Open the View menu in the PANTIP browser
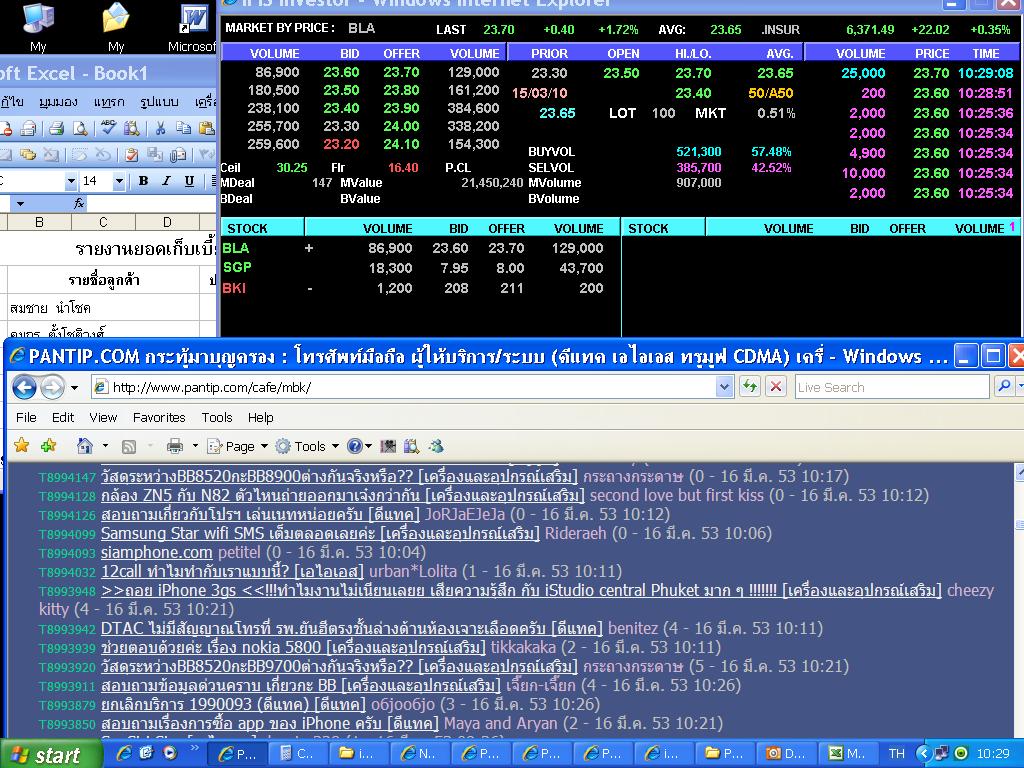This screenshot has height=768, width=1024. [x=103, y=417]
